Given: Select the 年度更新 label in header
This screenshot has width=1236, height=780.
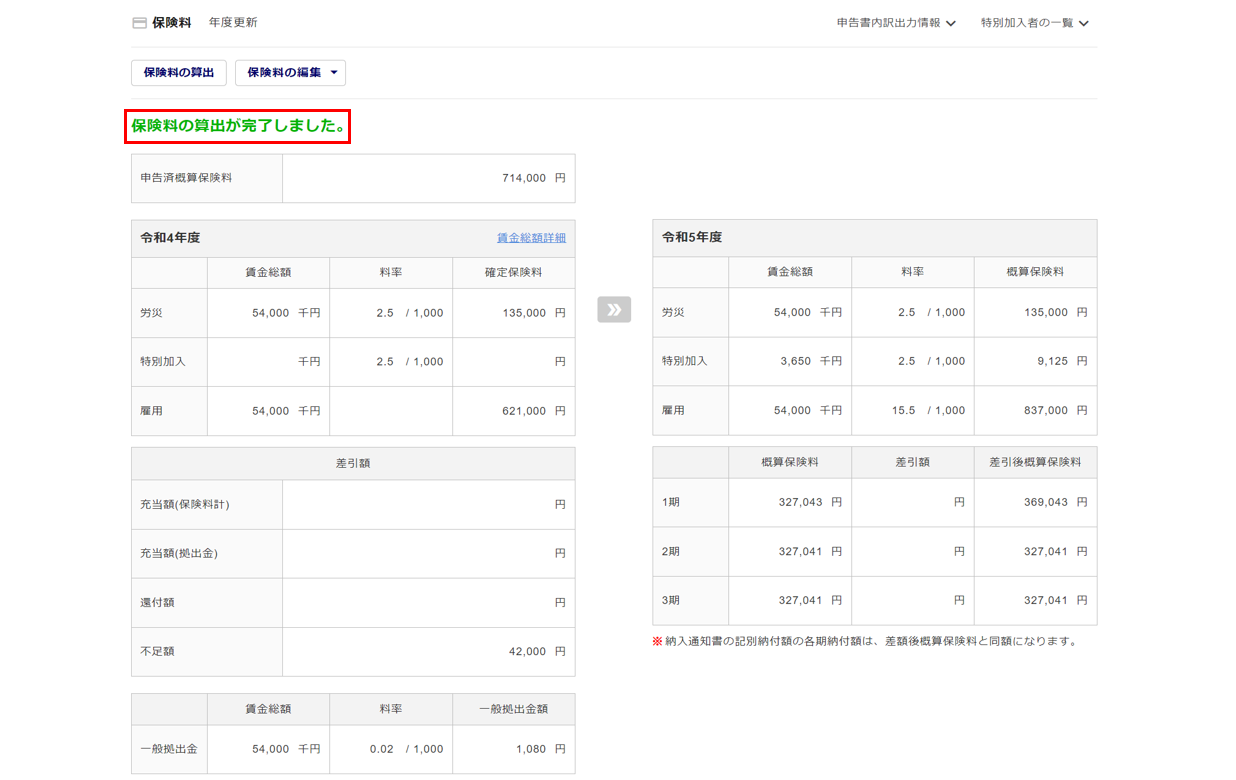Looking at the screenshot, I should 233,23.
